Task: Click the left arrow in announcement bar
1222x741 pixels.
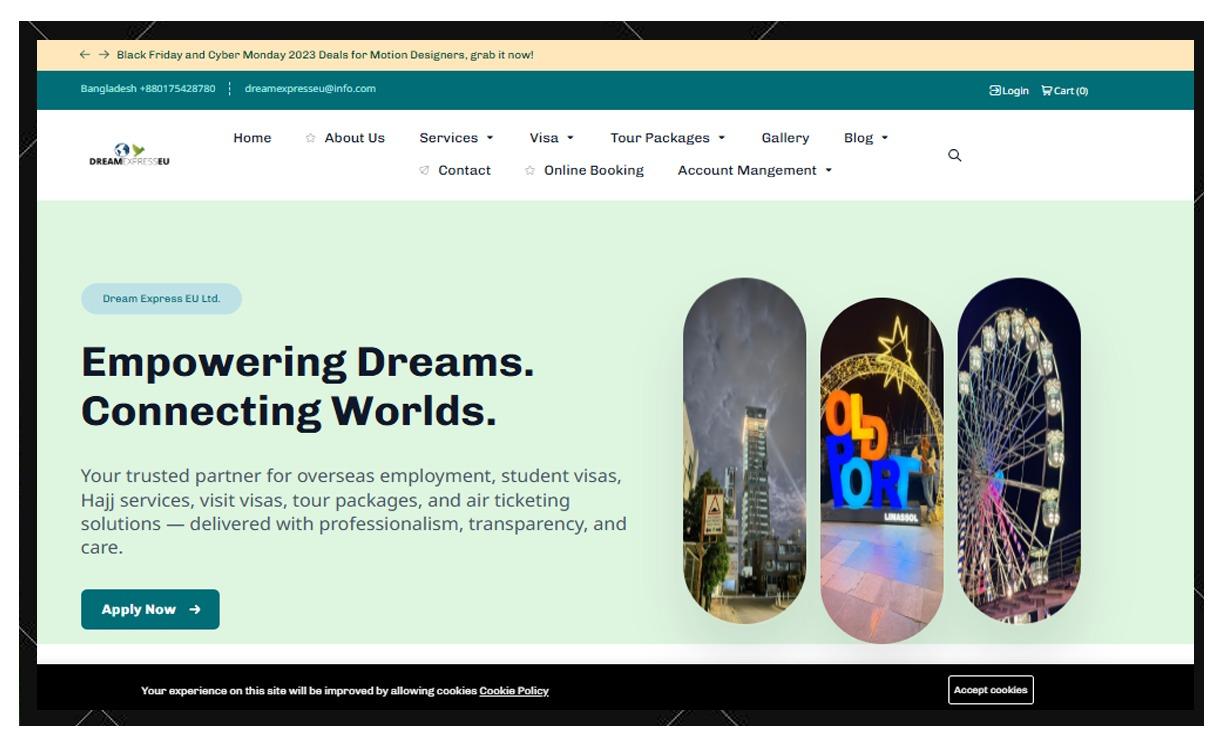Action: [x=82, y=53]
